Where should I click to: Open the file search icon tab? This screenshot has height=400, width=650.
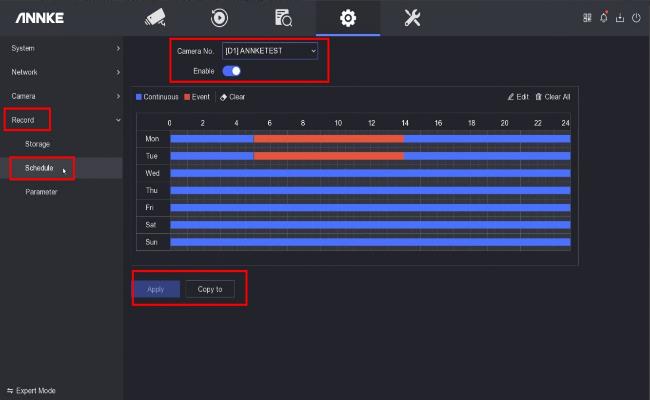(283, 17)
